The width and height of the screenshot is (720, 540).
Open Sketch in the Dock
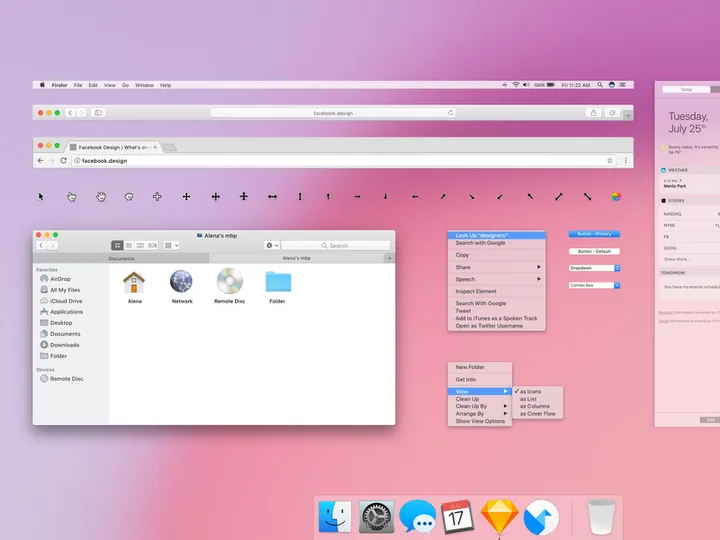coord(500,517)
